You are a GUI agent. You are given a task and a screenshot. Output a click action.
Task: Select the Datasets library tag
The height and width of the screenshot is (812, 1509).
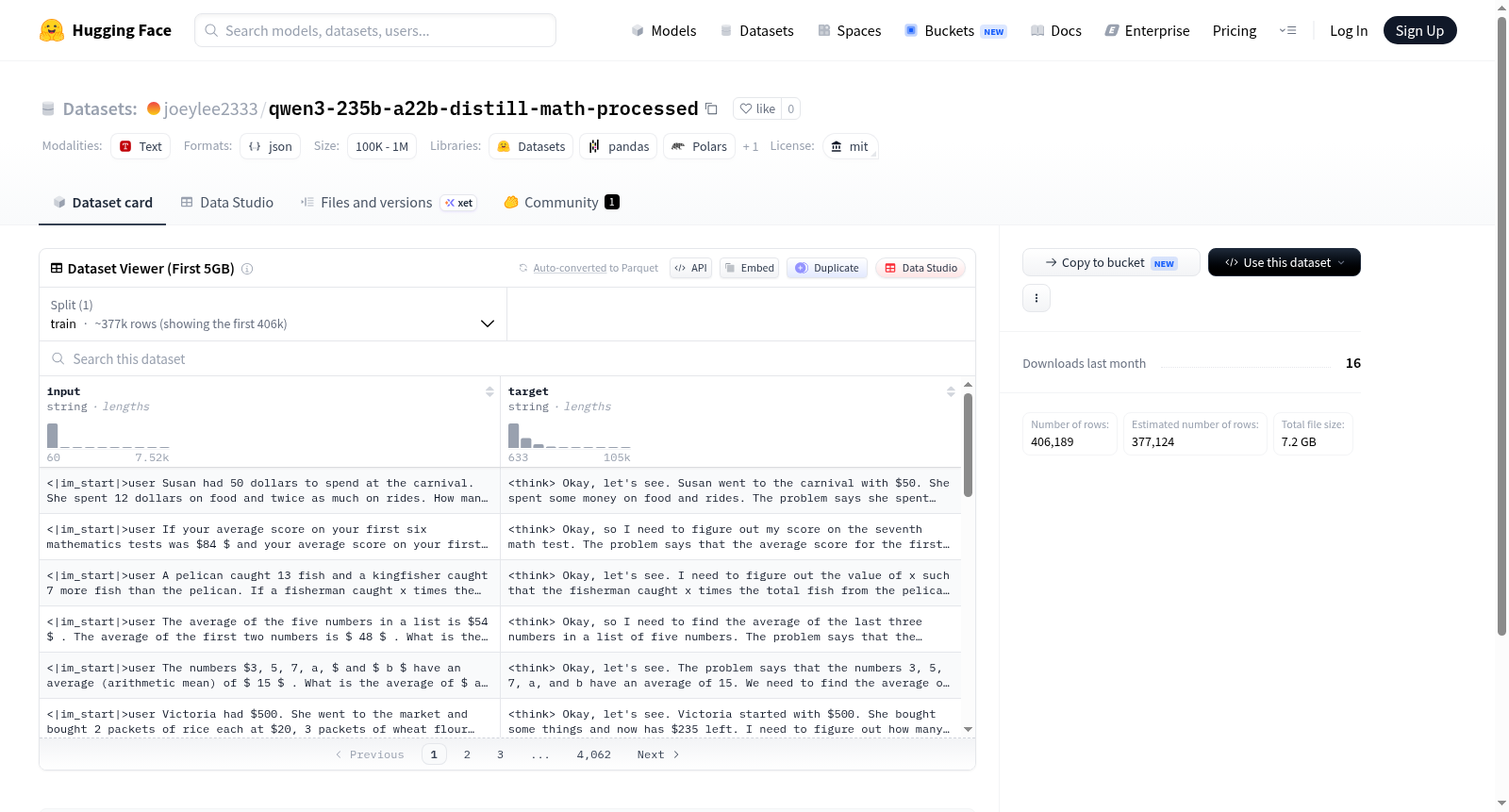tap(531, 146)
